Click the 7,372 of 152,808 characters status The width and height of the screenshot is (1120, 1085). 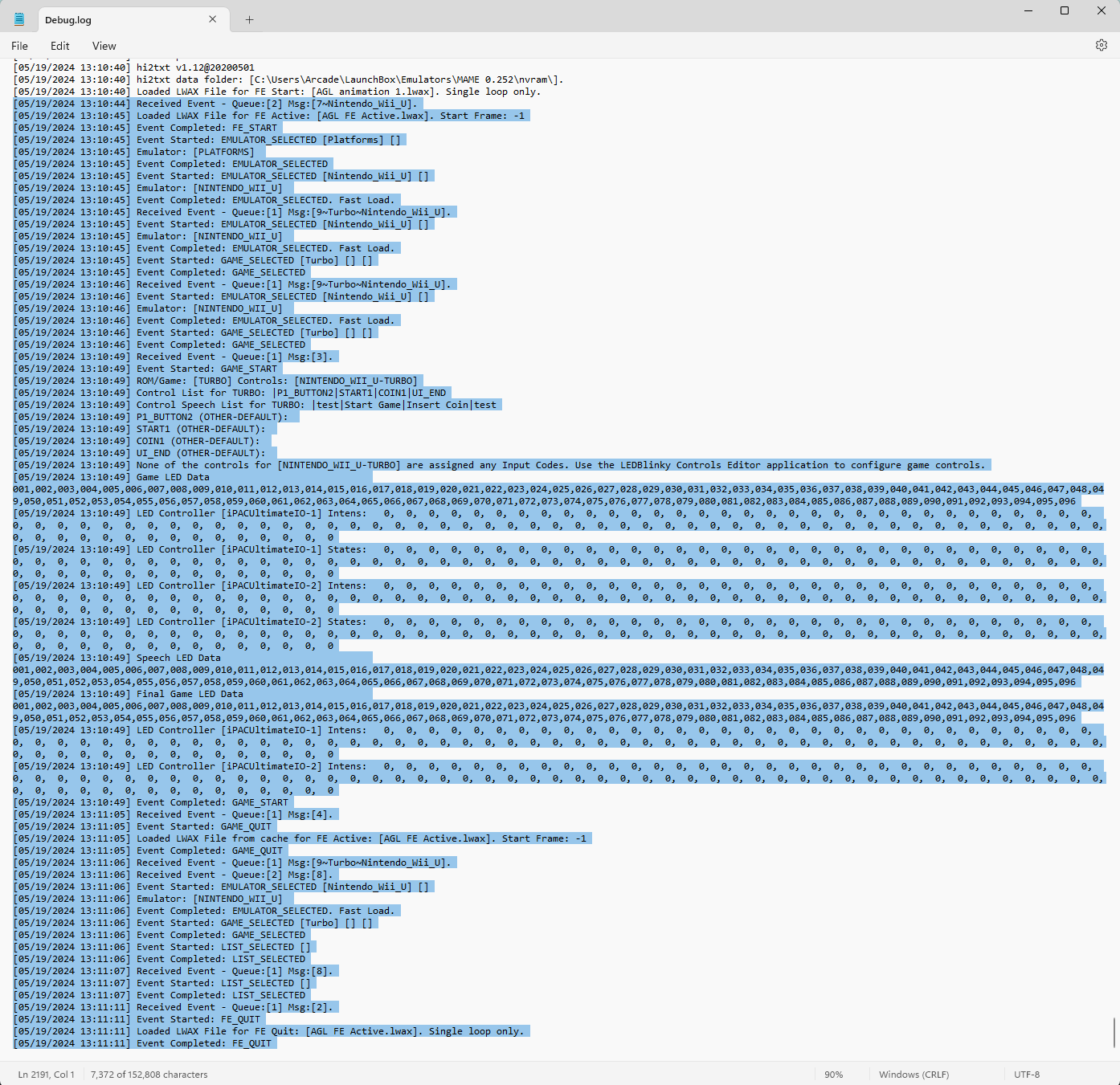[x=149, y=1075]
